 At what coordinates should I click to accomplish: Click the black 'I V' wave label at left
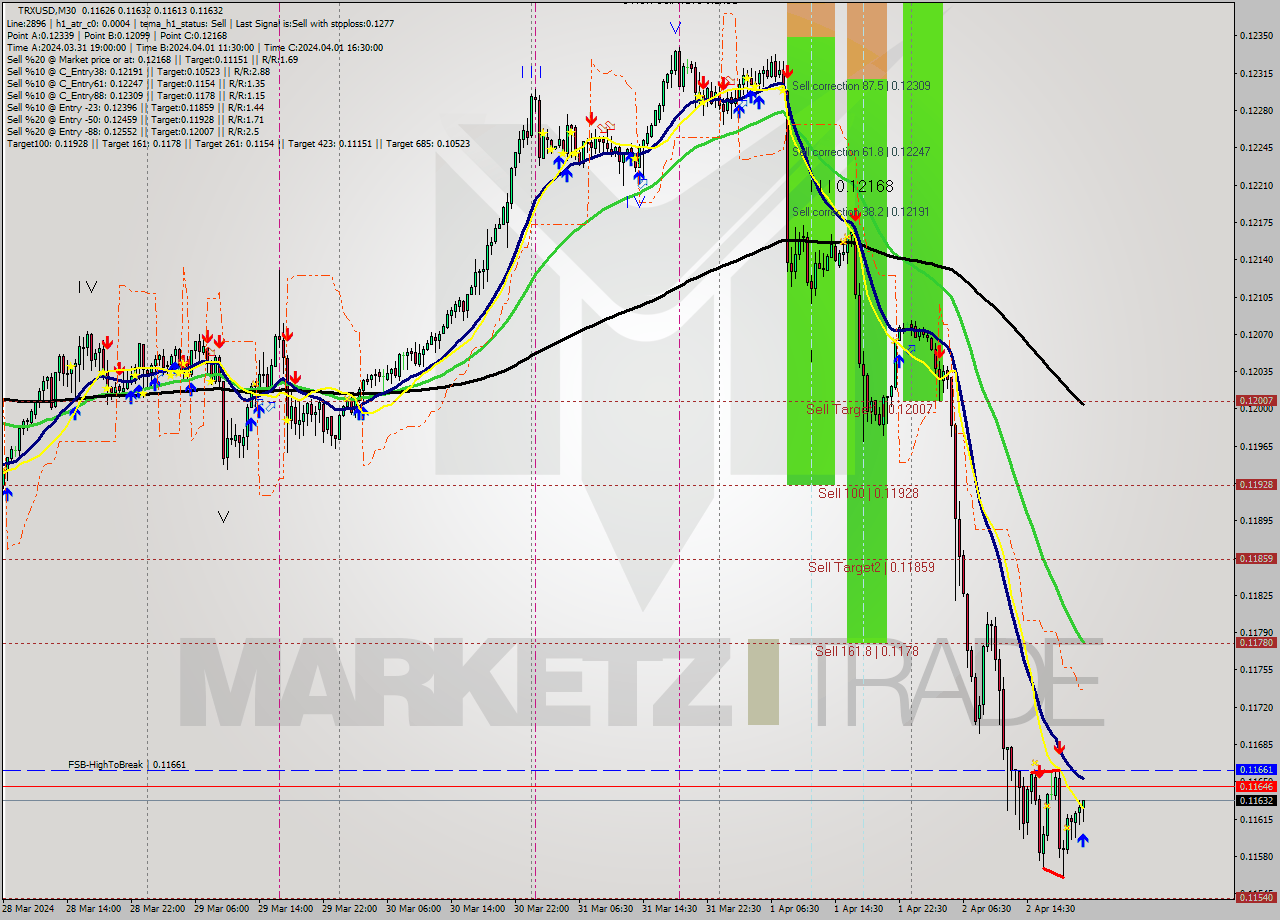click(x=88, y=287)
